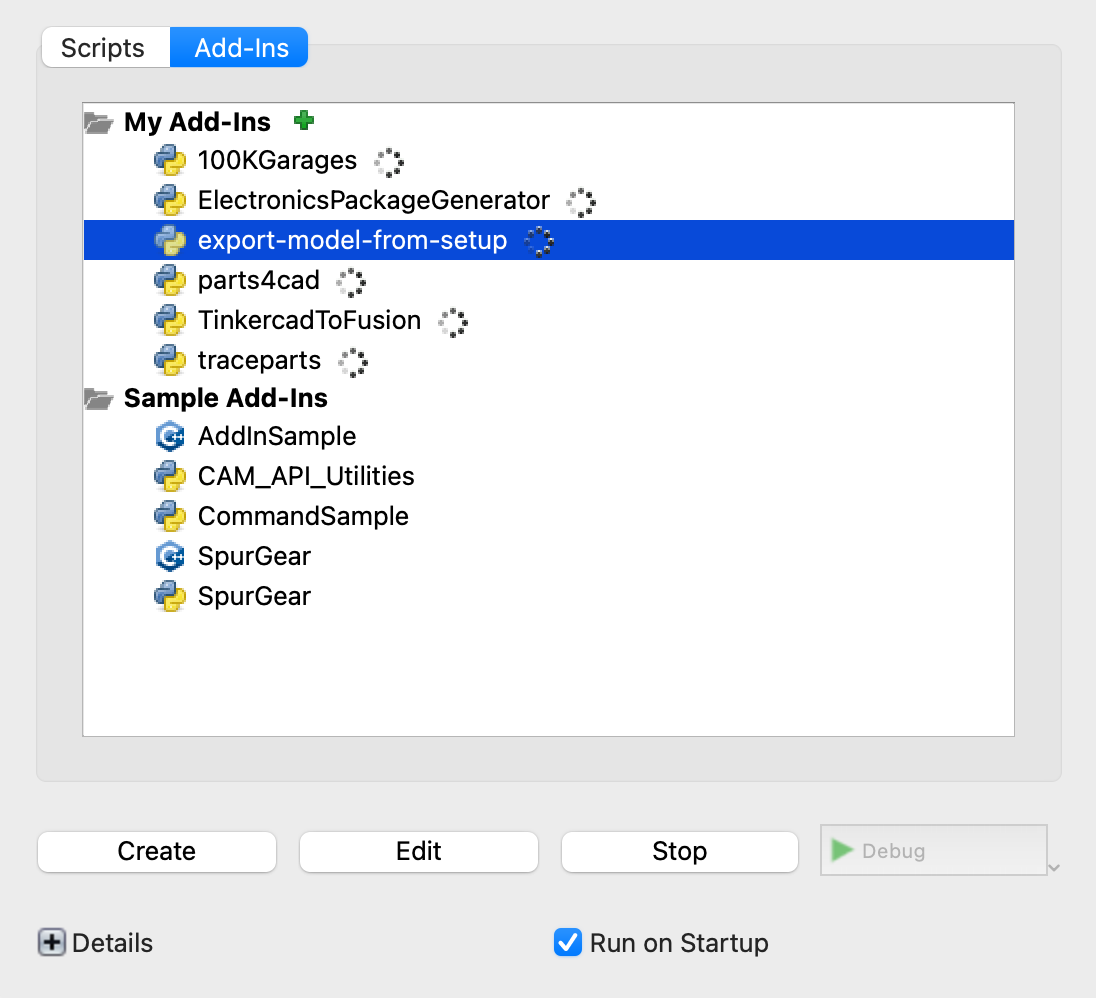1096x998 pixels.
Task: Collapse the Sample Add-Ins folder
Action: (98, 399)
